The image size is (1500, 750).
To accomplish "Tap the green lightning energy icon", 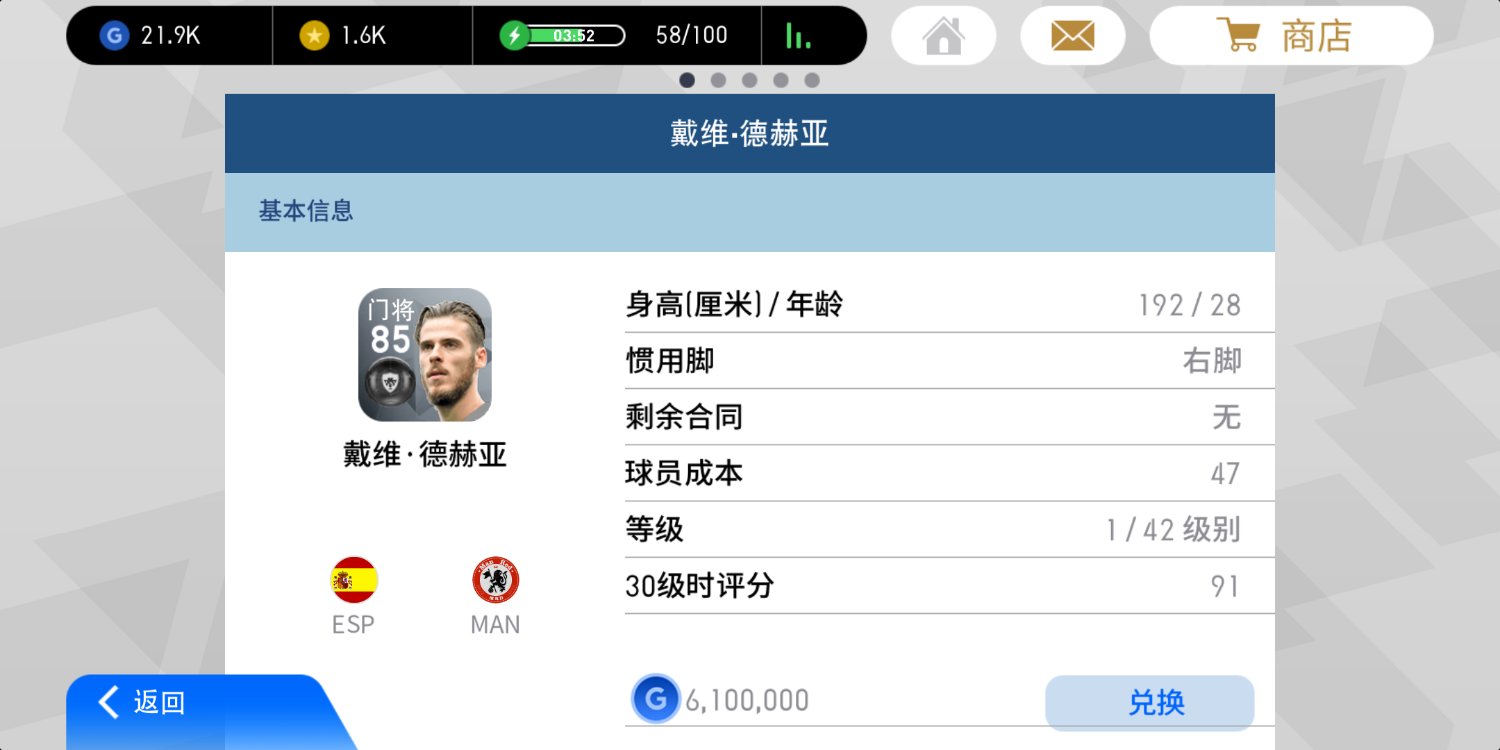I will [514, 36].
